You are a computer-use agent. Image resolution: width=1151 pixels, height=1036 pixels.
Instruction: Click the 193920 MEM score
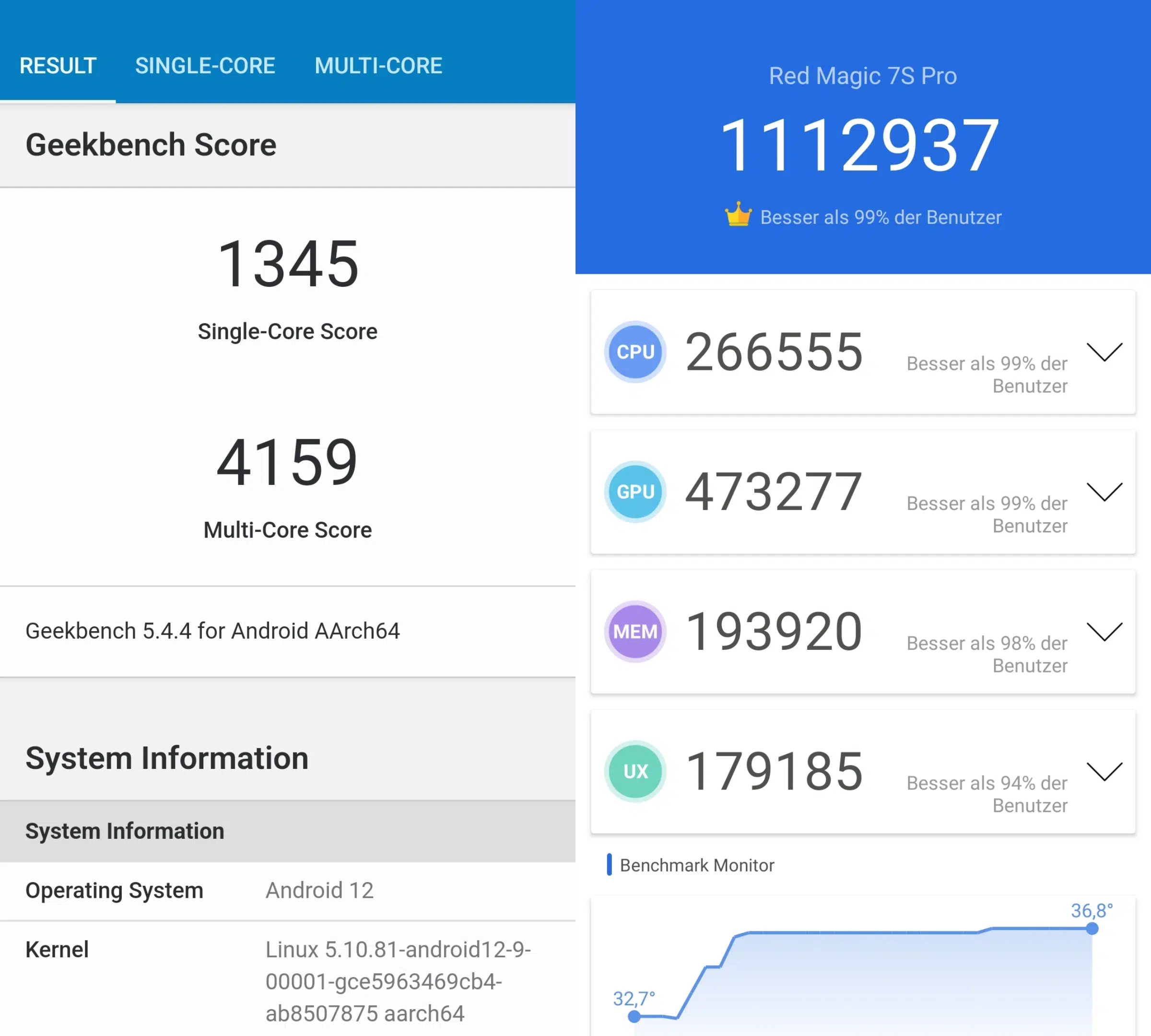[x=774, y=631]
